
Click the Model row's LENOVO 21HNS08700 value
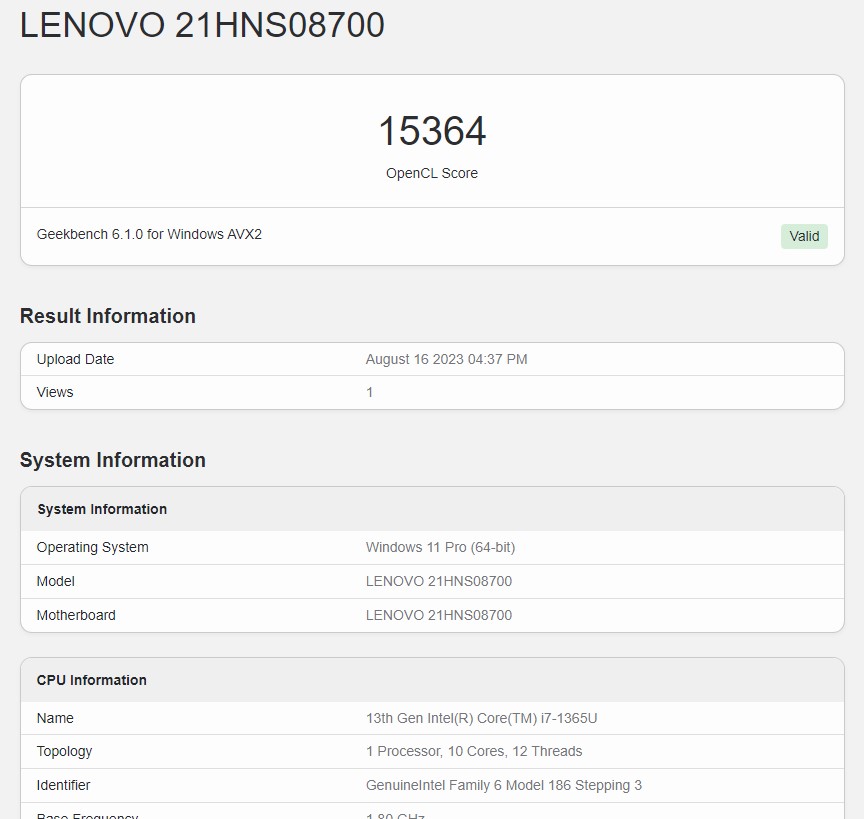point(438,581)
